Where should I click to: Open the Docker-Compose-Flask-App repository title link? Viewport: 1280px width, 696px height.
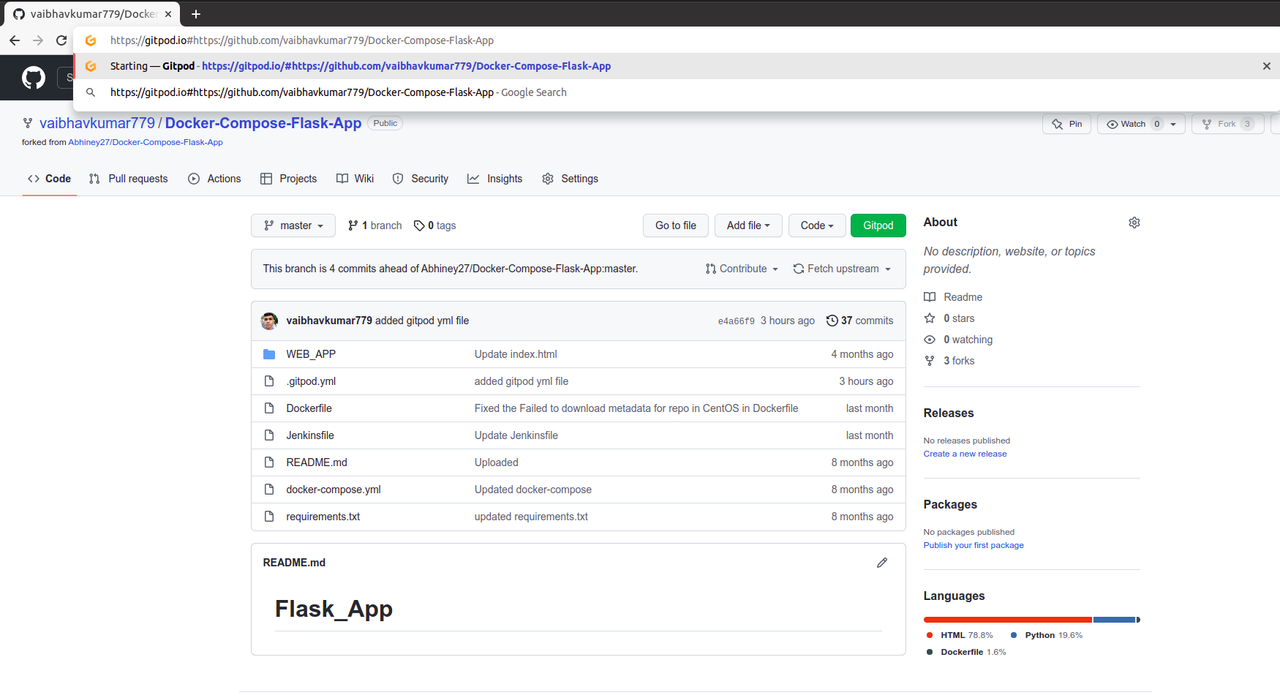pos(263,124)
